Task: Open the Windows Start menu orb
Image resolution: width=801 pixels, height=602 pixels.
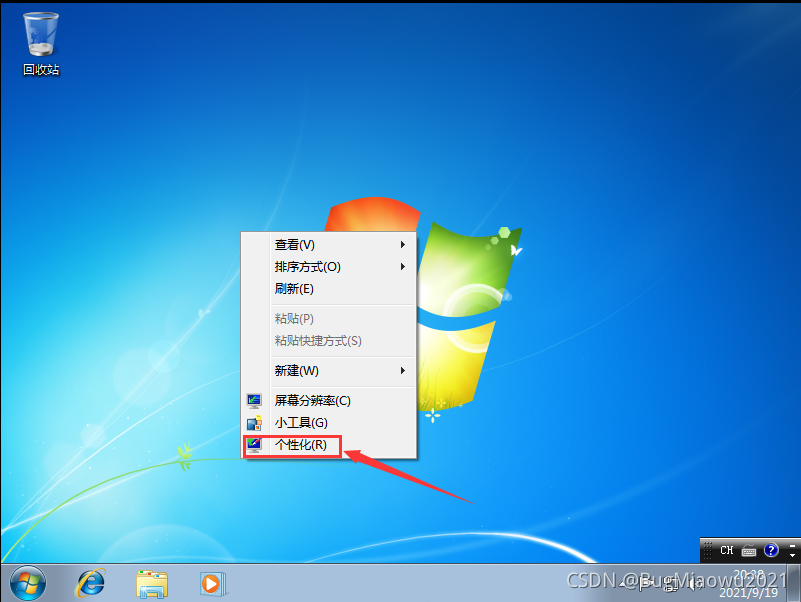Action: tap(28, 583)
